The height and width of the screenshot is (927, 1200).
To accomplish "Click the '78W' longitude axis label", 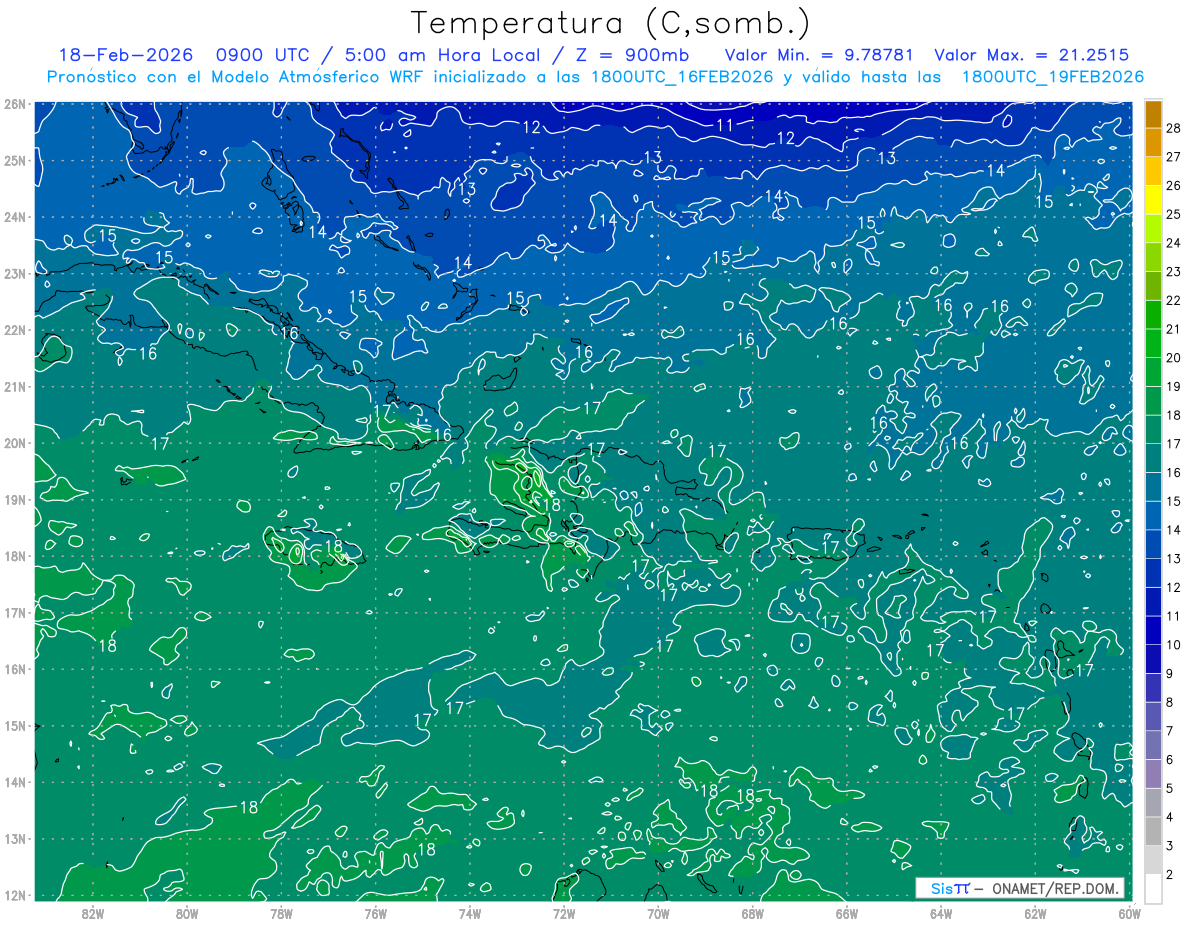I will coord(281,912).
